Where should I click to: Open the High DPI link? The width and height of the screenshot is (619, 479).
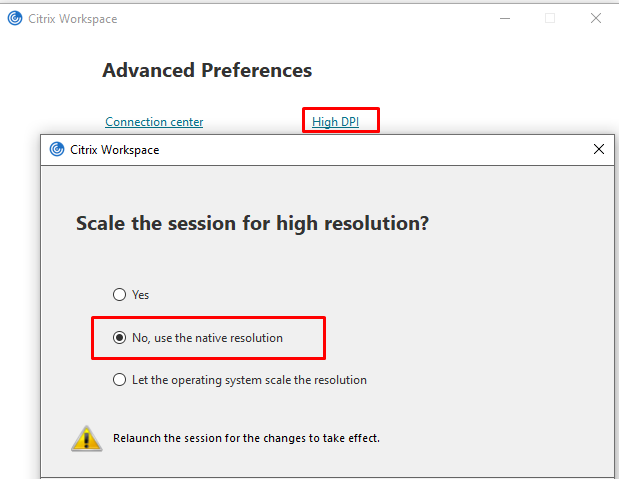tap(334, 122)
